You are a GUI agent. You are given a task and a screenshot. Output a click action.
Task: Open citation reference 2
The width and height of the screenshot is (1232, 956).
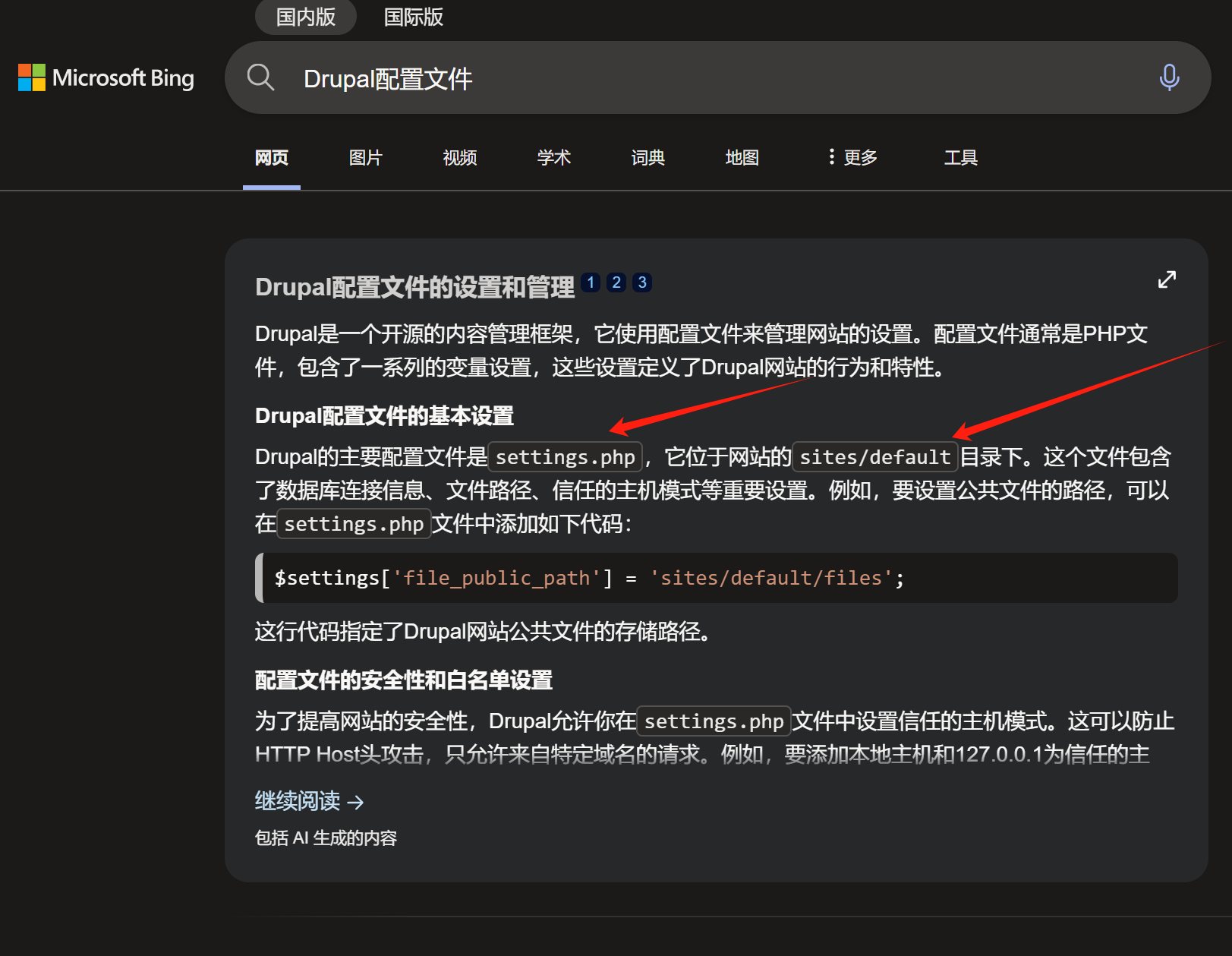(x=616, y=282)
